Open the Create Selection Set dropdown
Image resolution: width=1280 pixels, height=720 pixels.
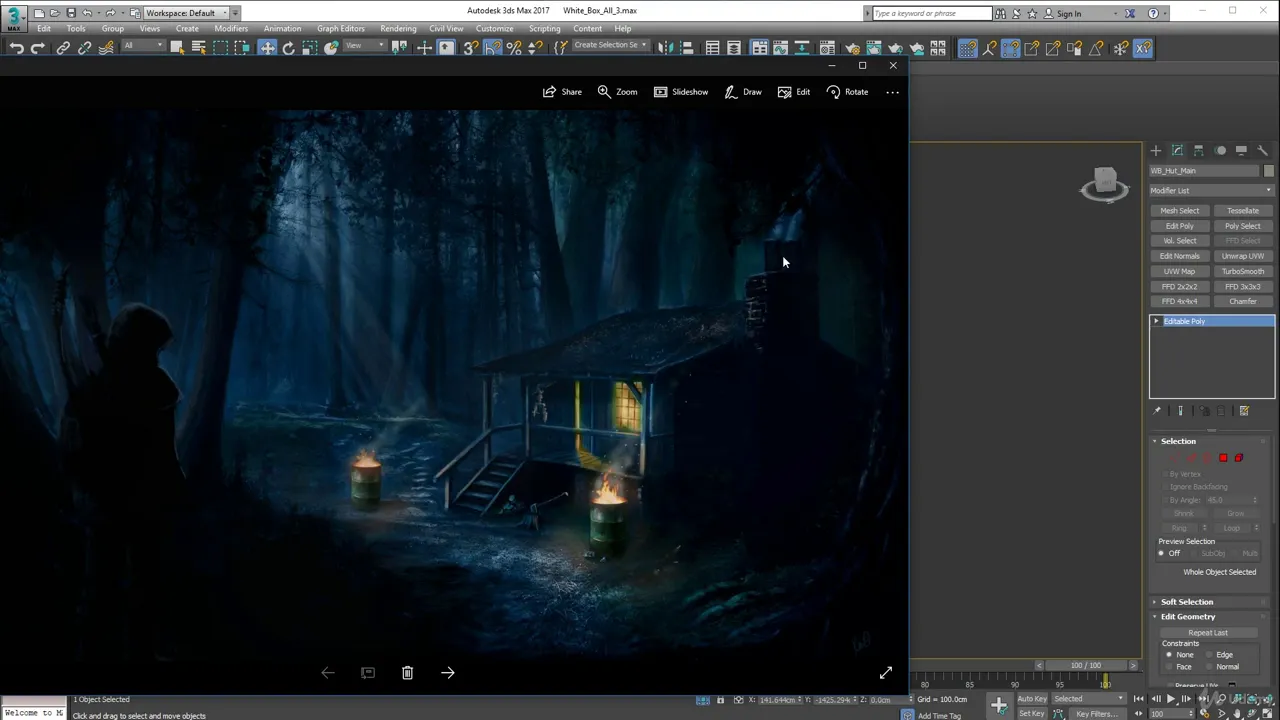[609, 46]
